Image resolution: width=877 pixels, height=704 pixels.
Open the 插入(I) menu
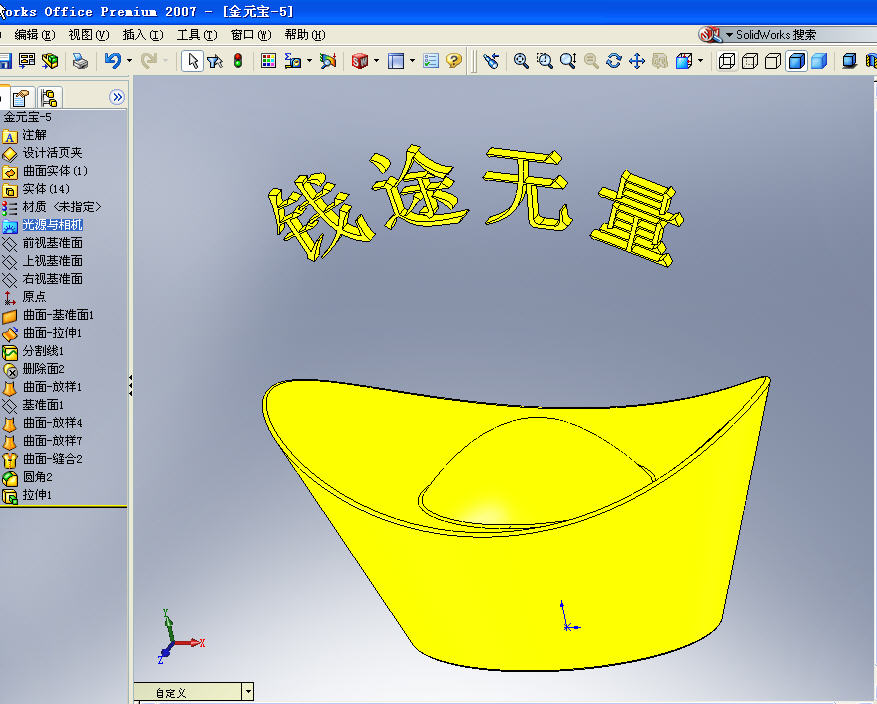(x=143, y=35)
